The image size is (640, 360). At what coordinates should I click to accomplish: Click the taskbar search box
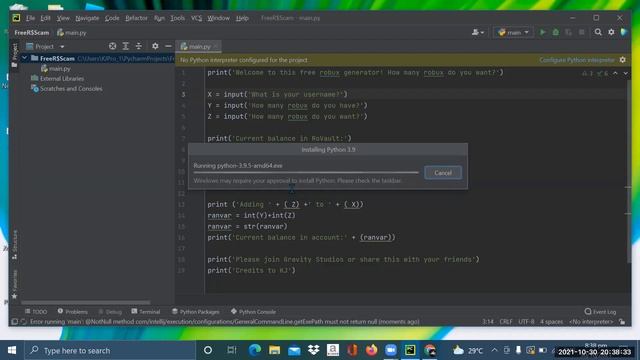click(111, 350)
